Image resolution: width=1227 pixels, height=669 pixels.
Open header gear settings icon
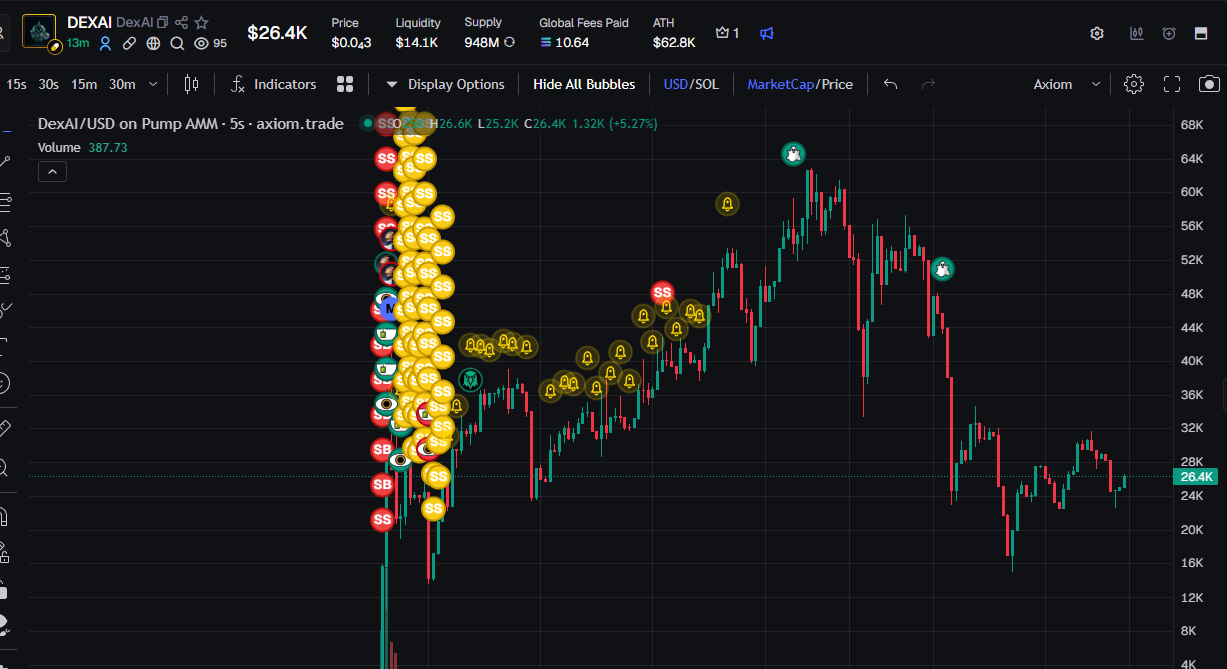pyautogui.click(x=1097, y=33)
